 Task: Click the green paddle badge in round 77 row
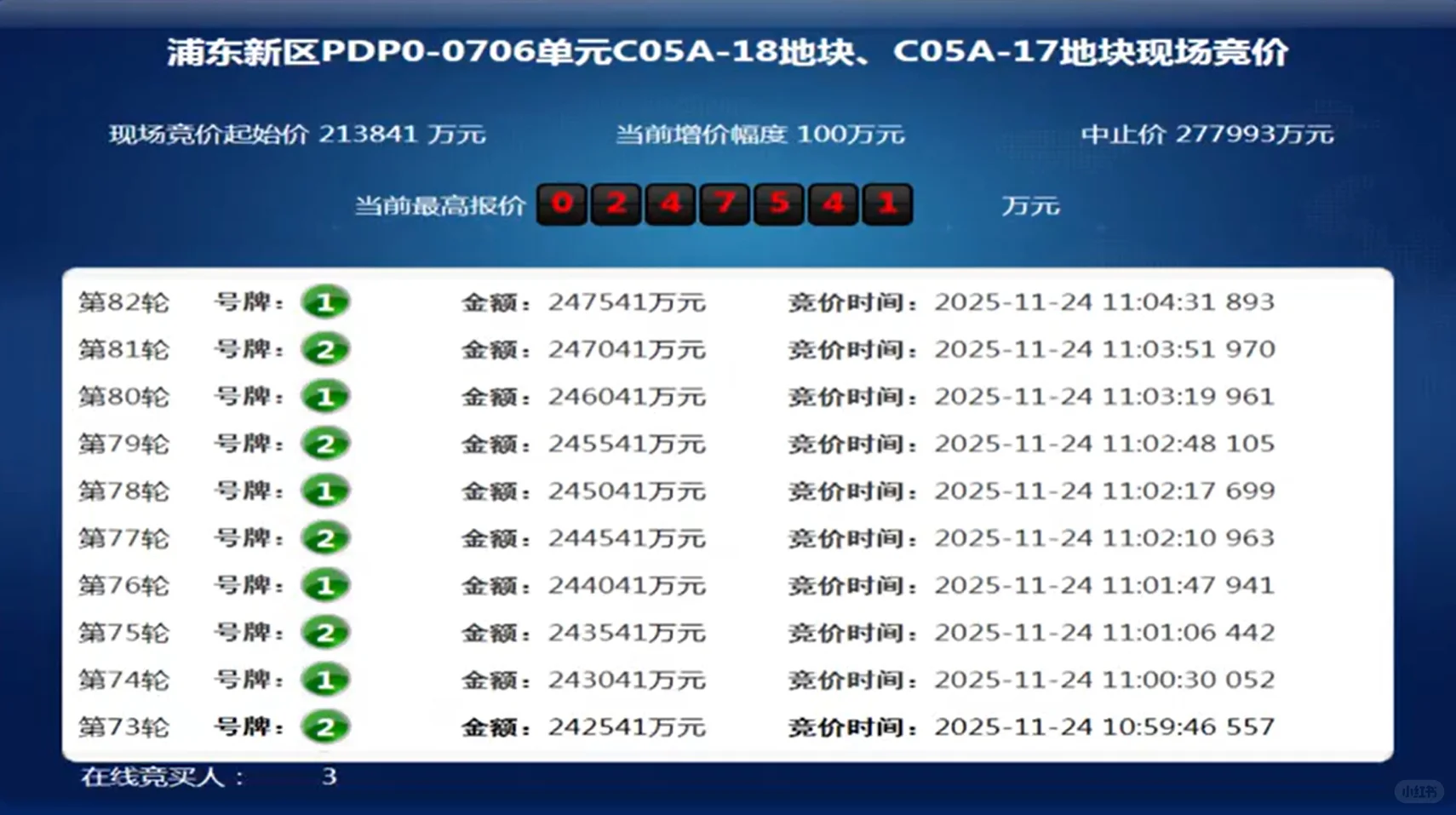tap(325, 538)
